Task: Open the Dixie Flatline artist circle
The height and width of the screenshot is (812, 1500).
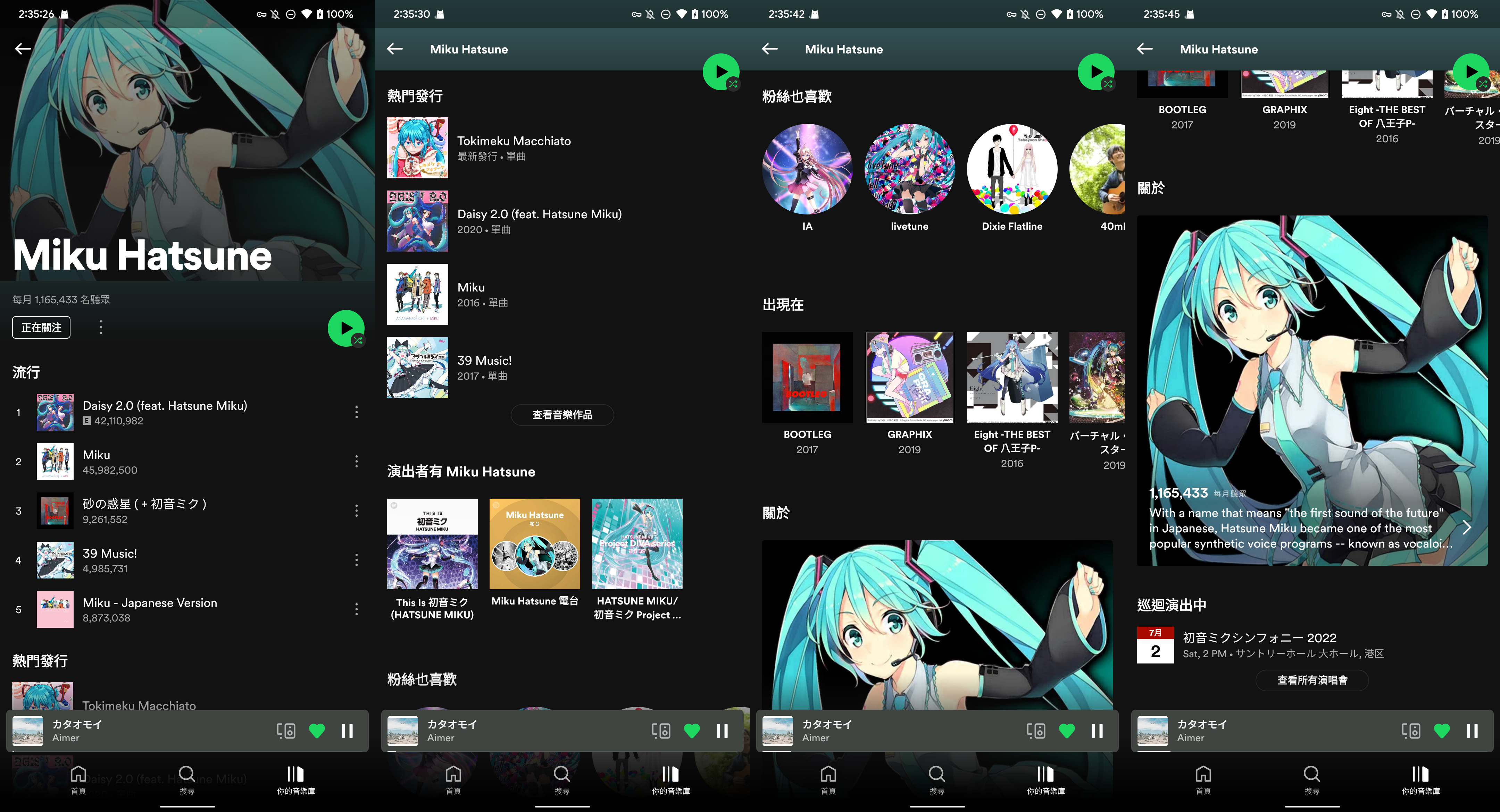Action: [1012, 169]
